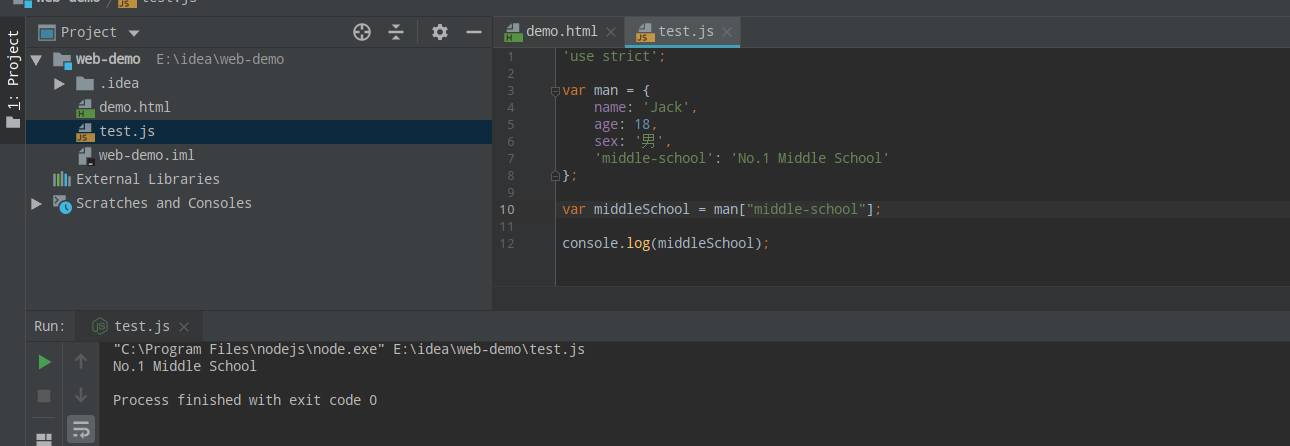Select demo.html in project tree

pyautogui.click(x=135, y=107)
